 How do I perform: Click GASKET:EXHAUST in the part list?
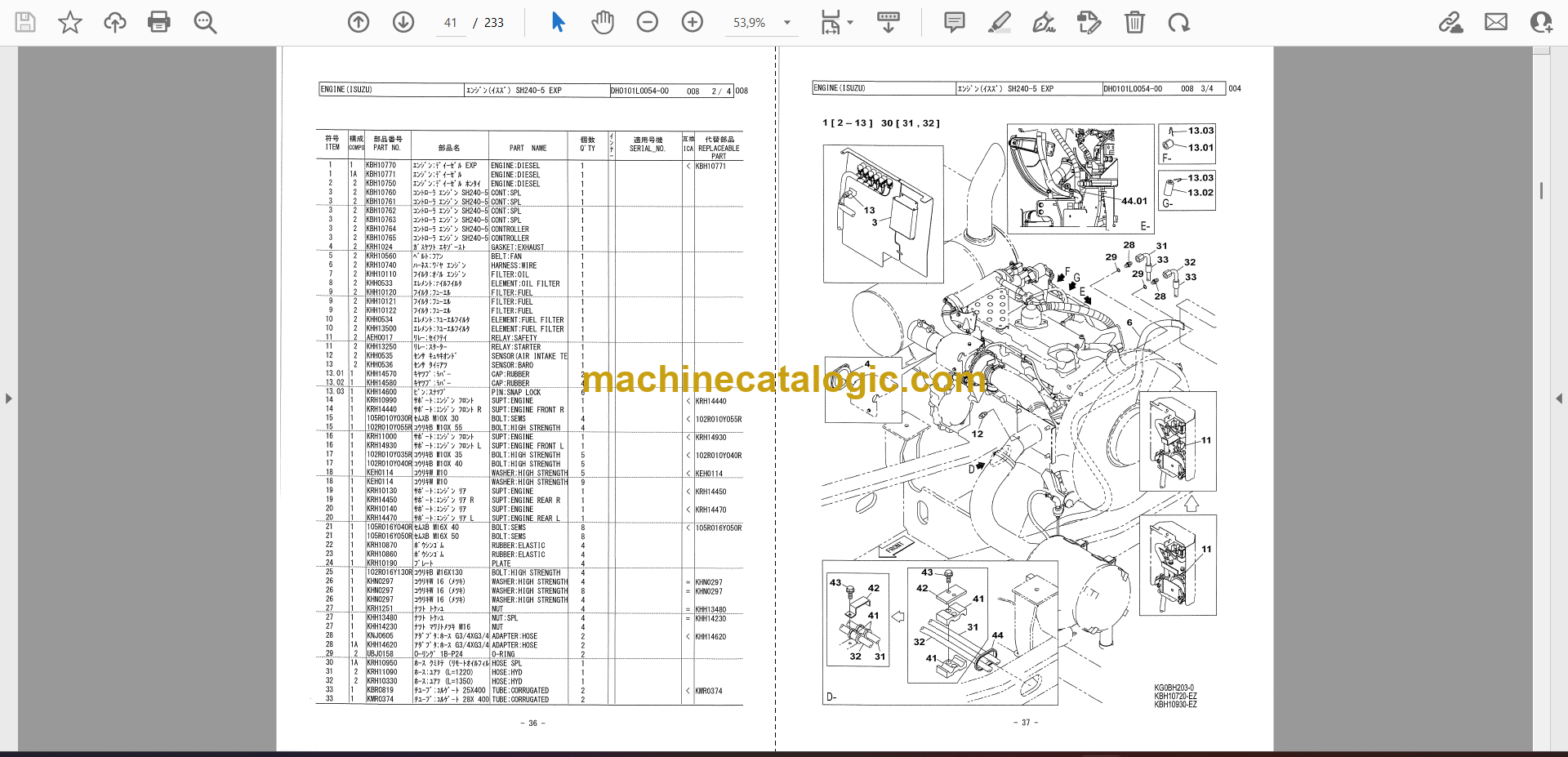click(x=518, y=247)
